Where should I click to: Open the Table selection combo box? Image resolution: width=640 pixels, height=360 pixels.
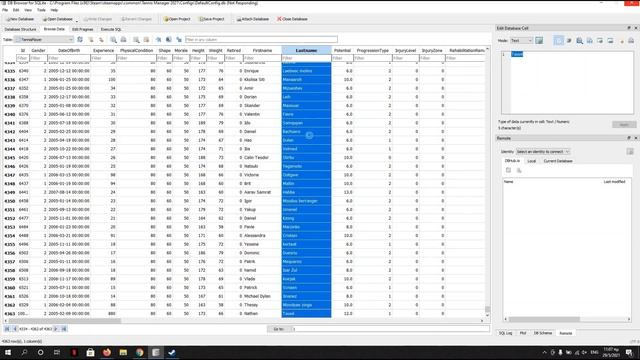[44, 40]
